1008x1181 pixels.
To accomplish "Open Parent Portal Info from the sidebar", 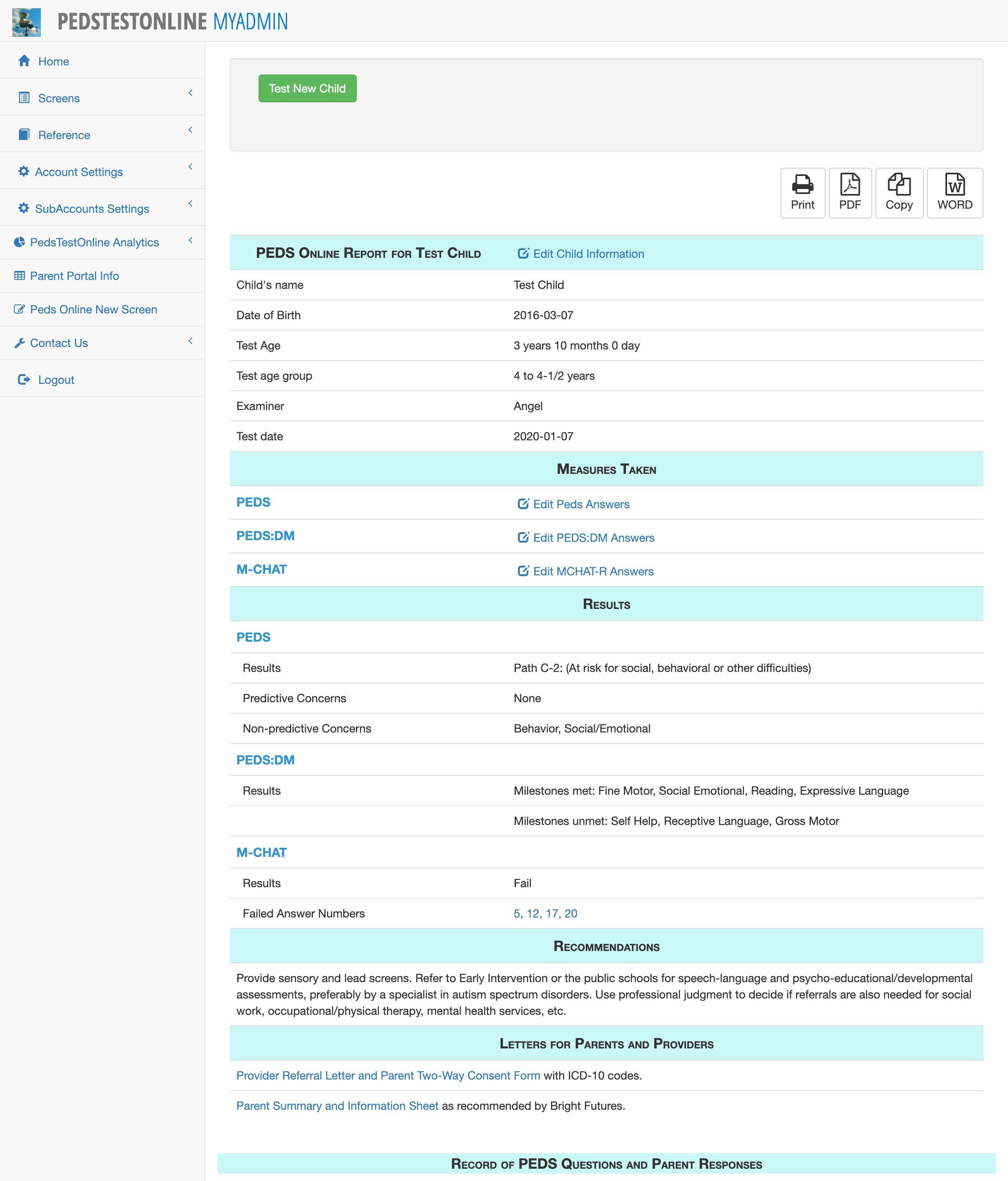I will (x=74, y=275).
